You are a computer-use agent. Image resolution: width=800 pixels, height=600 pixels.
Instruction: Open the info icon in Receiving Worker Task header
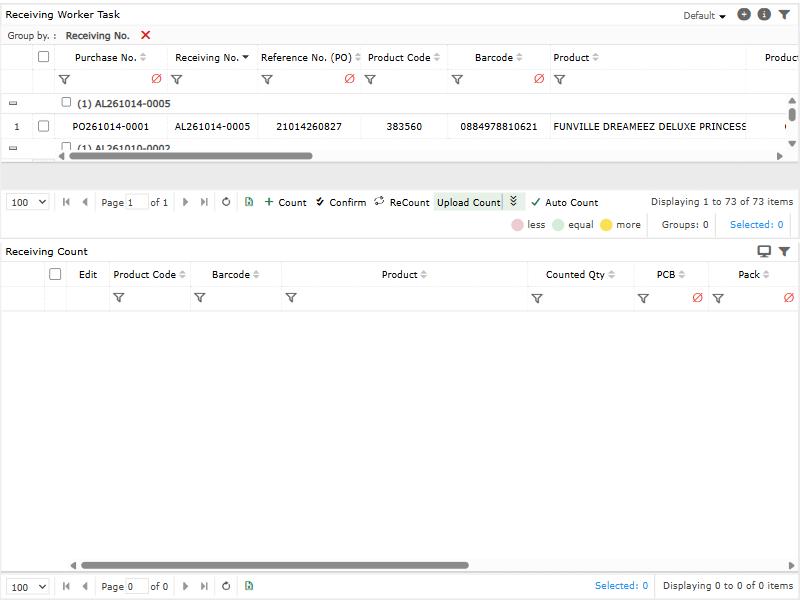[x=764, y=15]
